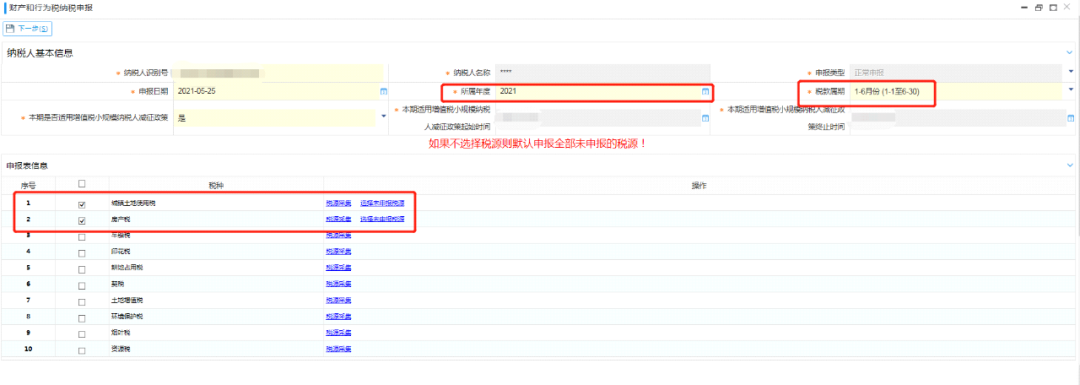
Task: Open 税源采集 link for 契税
Action: click(x=339, y=284)
